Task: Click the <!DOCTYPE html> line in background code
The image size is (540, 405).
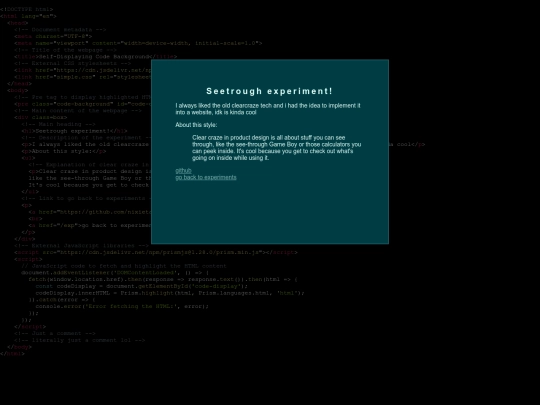Action: [x=27, y=9]
